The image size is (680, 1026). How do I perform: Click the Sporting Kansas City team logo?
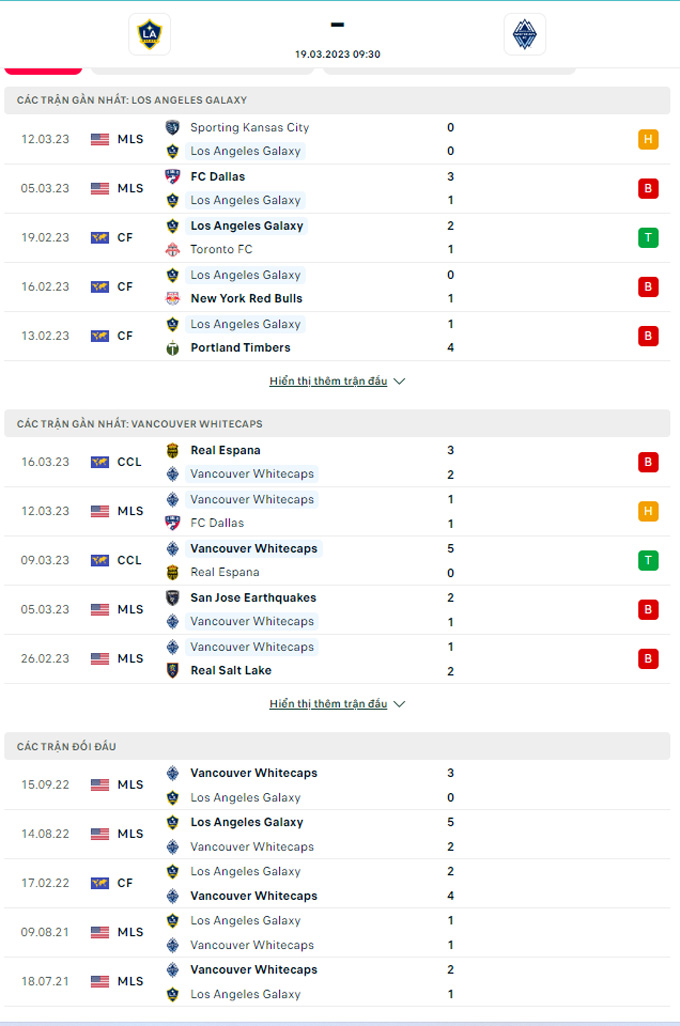tap(173, 128)
